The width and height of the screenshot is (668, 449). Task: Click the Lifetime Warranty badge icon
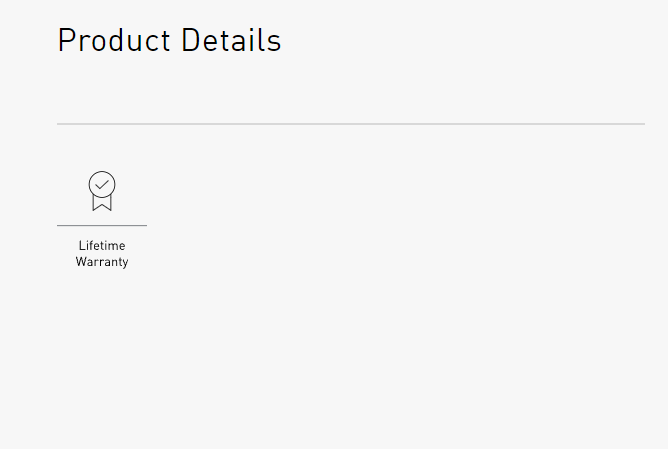102,190
